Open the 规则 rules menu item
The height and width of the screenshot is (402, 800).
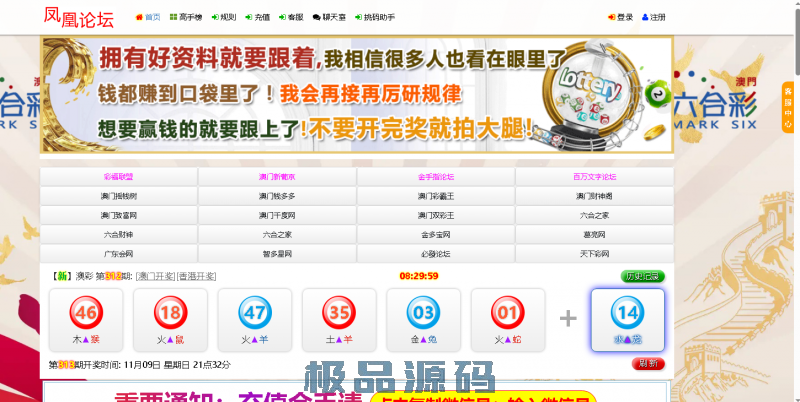(224, 18)
